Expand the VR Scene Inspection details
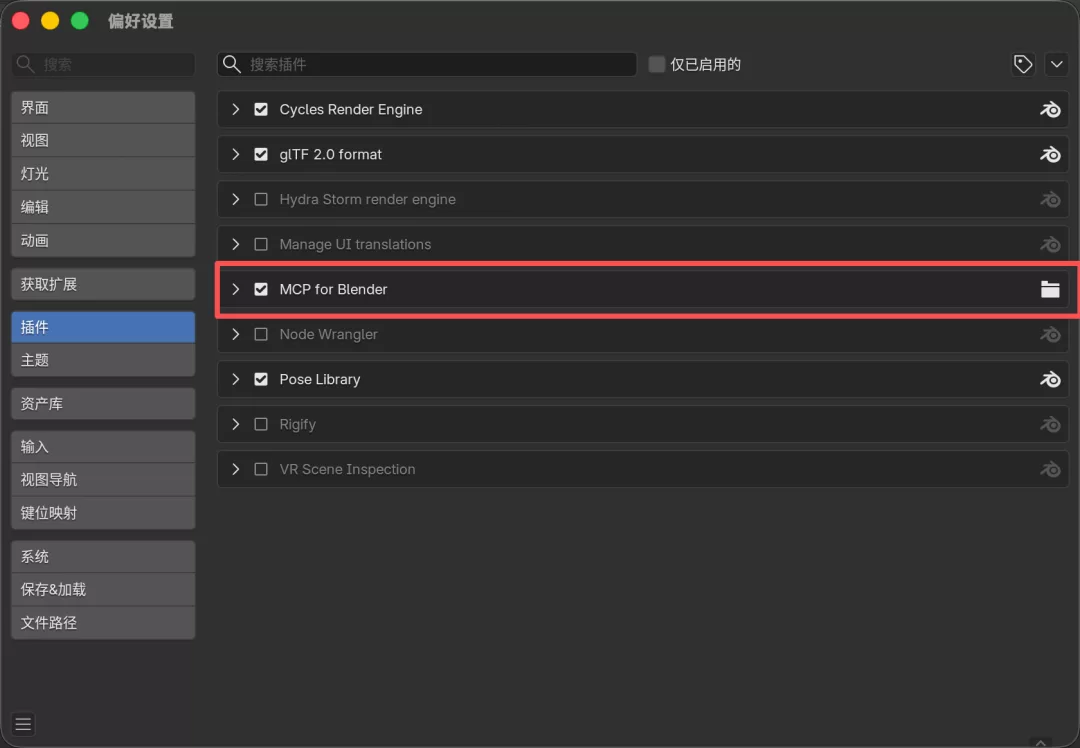The width and height of the screenshot is (1080, 748). tap(236, 470)
